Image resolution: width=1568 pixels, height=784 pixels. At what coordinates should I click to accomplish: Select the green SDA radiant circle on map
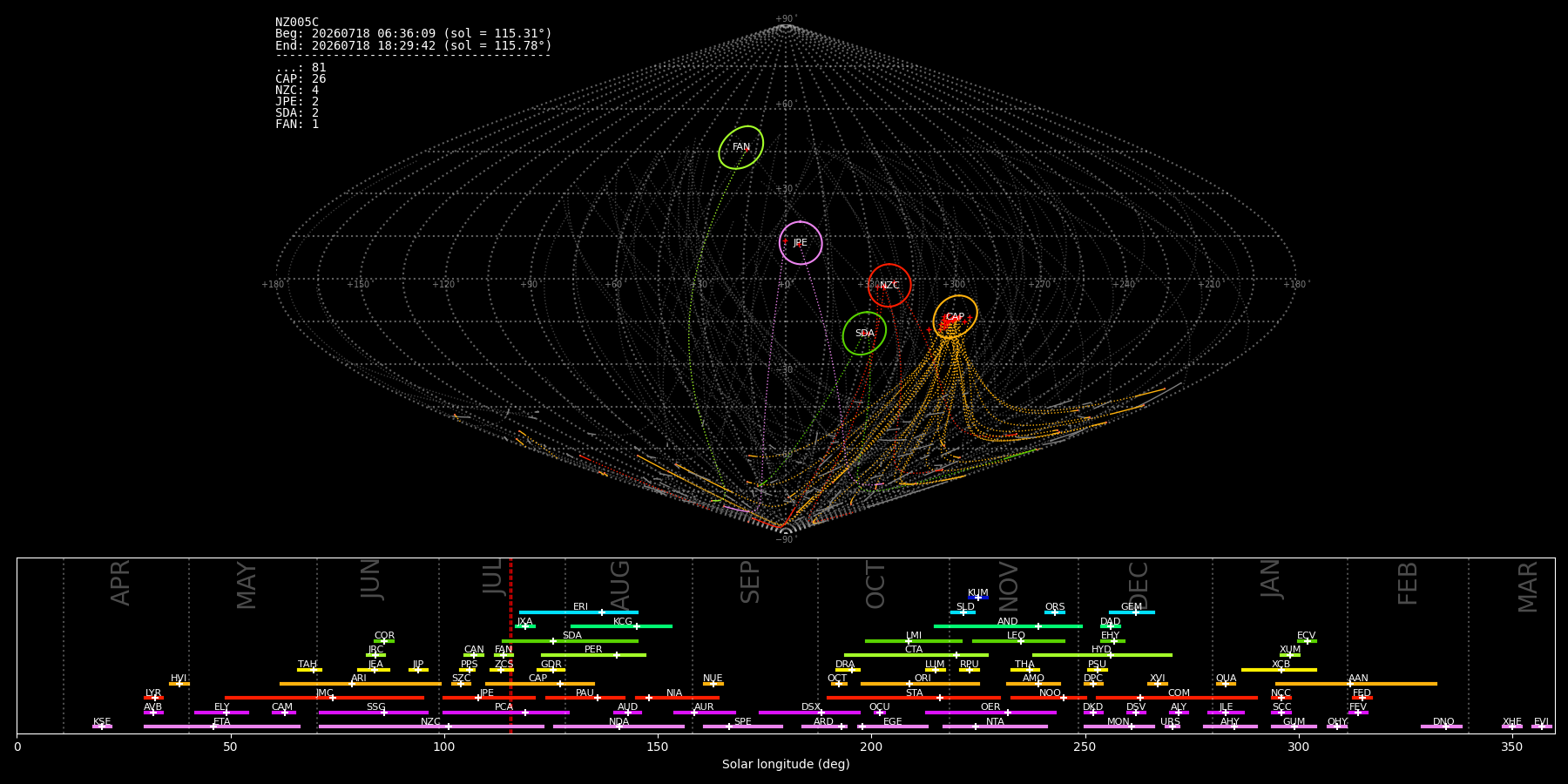[x=865, y=334]
